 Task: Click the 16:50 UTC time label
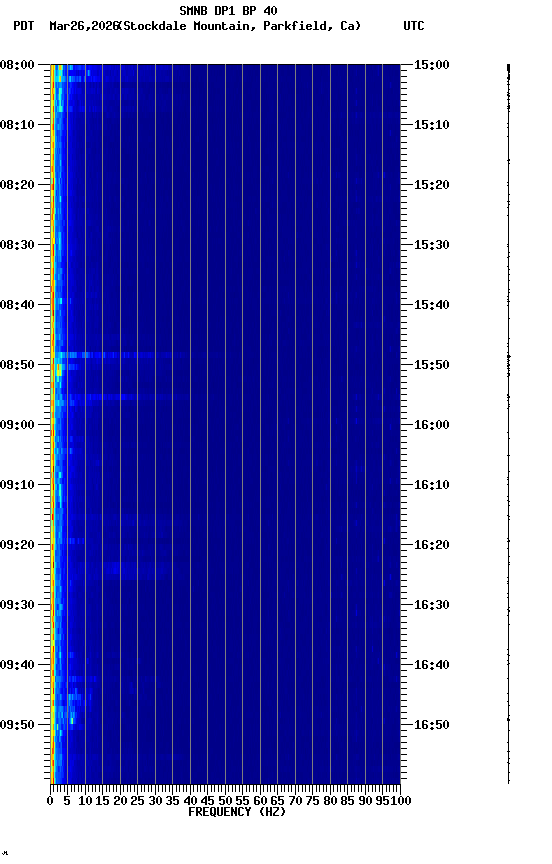(432, 726)
